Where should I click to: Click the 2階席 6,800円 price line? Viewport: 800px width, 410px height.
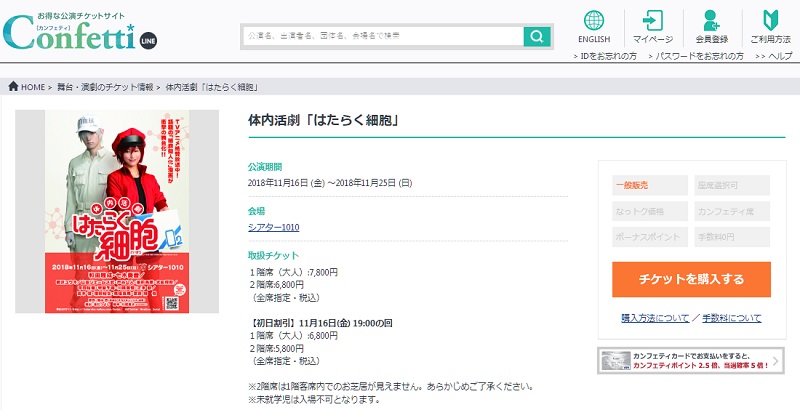tap(277, 285)
